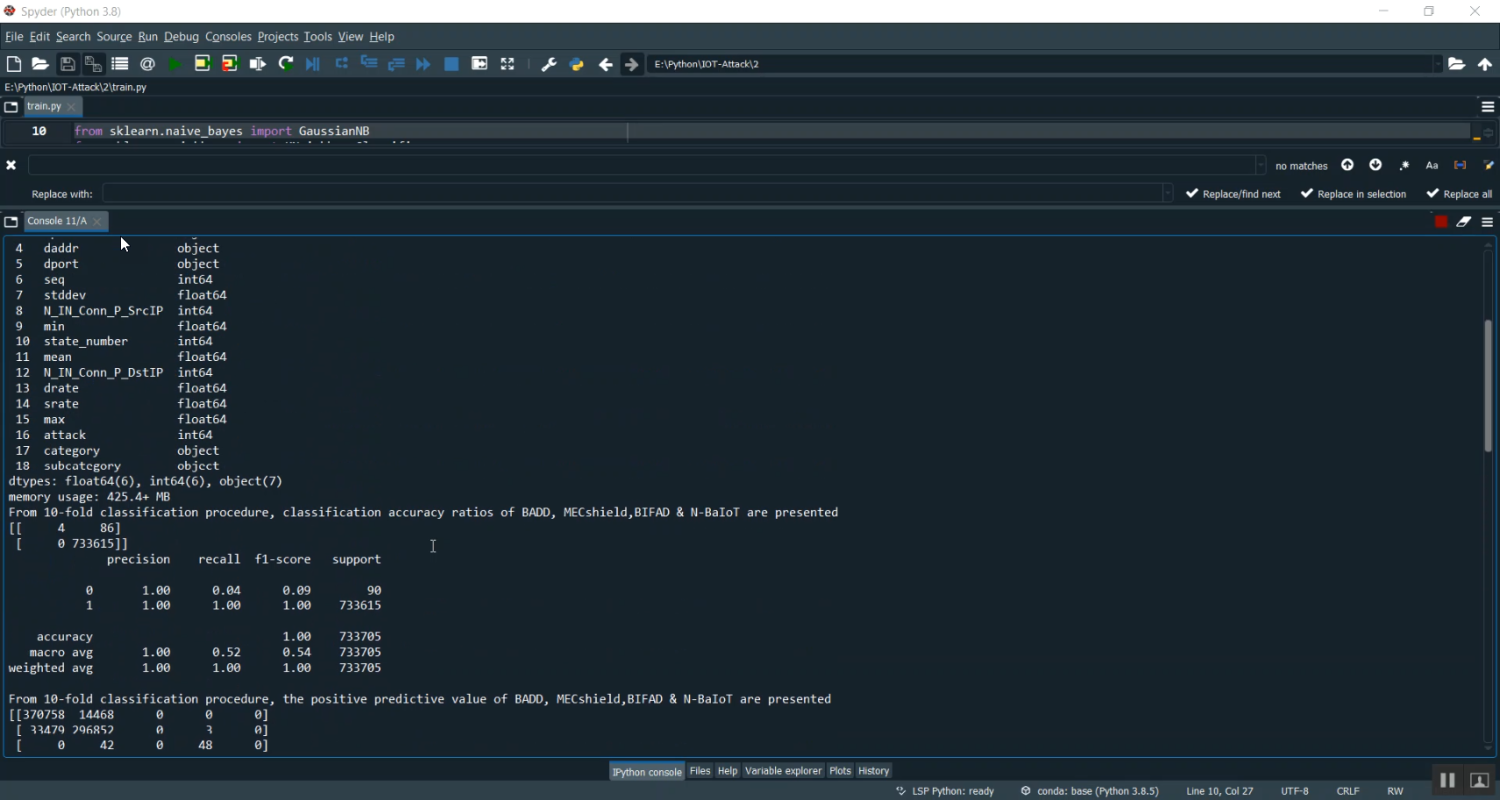Click Browse working directory folder icon
Image resolution: width=1500 pixels, height=800 pixels.
(1457, 64)
